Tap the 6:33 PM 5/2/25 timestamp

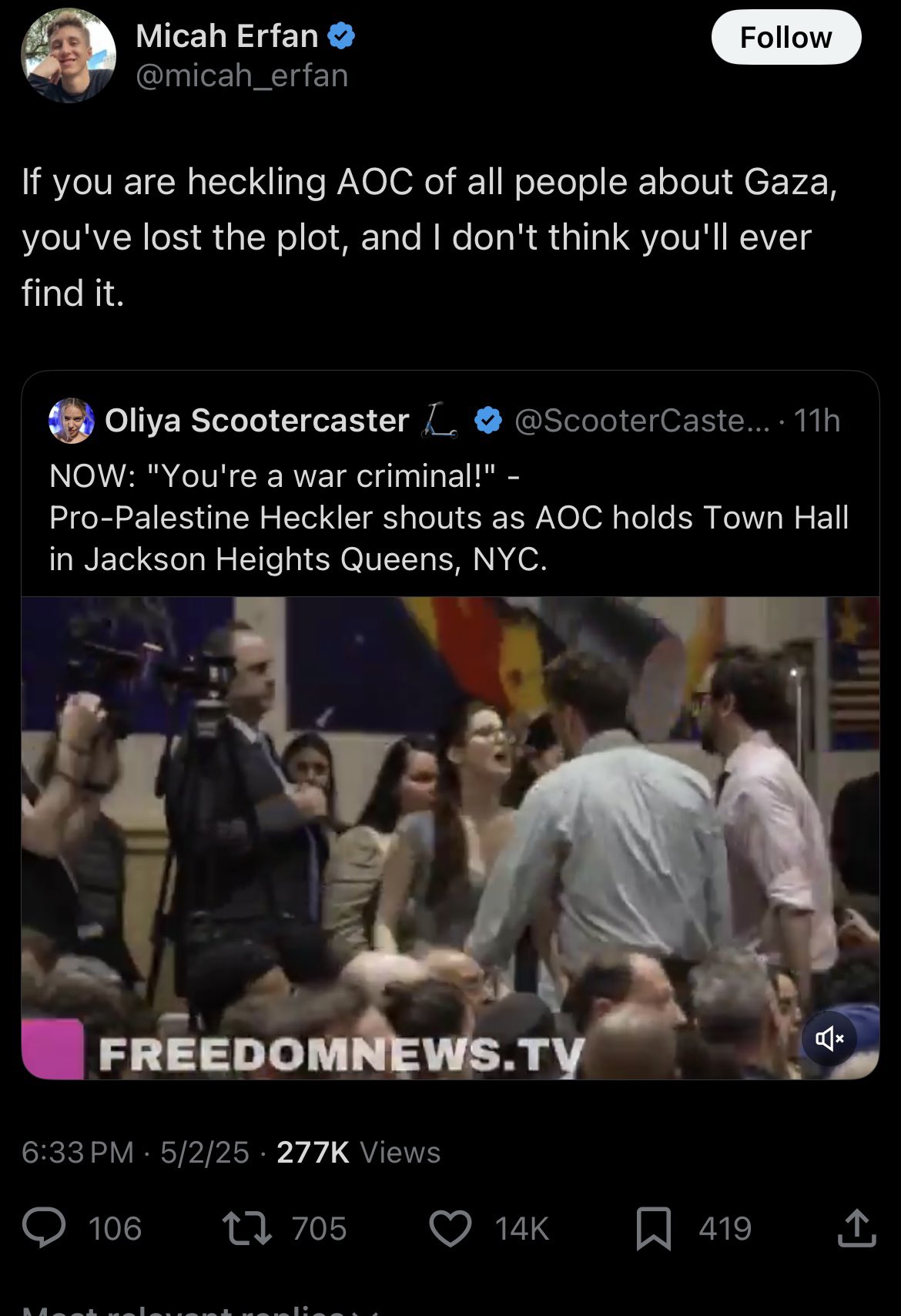136,1153
